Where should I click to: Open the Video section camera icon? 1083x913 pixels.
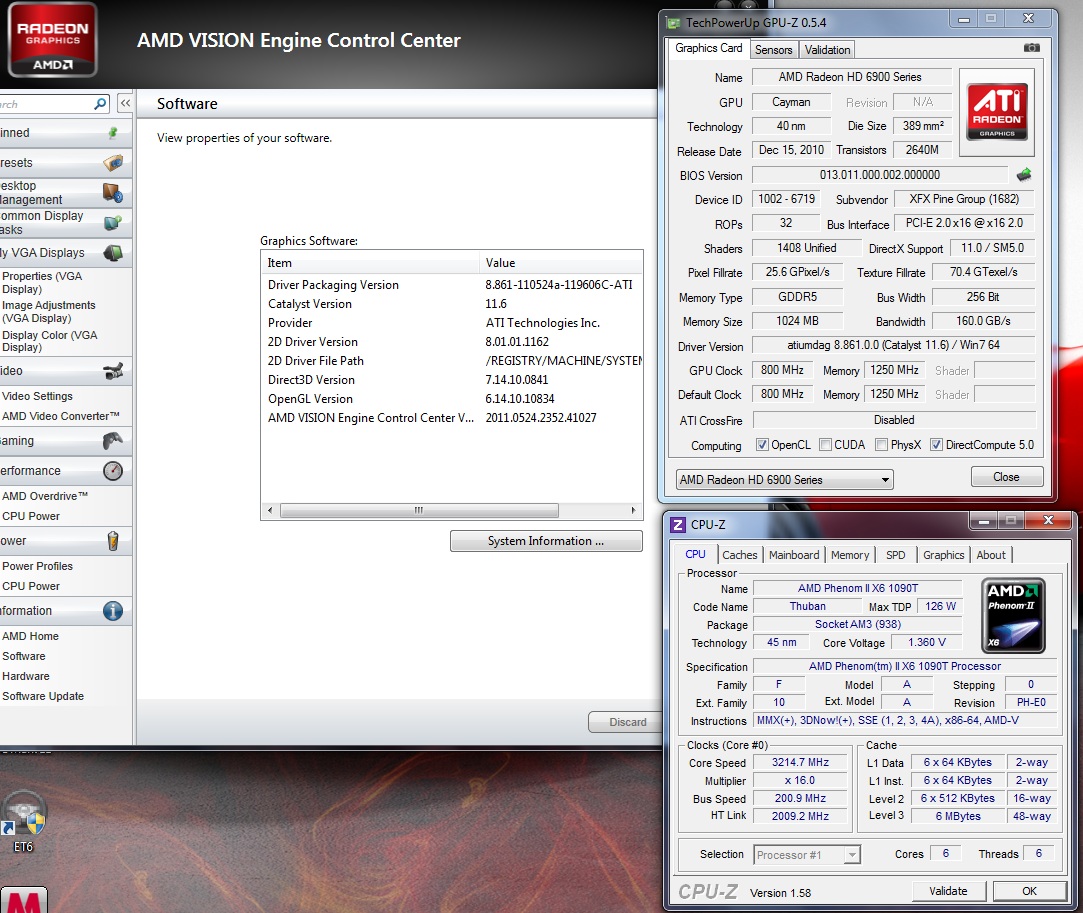[113, 371]
